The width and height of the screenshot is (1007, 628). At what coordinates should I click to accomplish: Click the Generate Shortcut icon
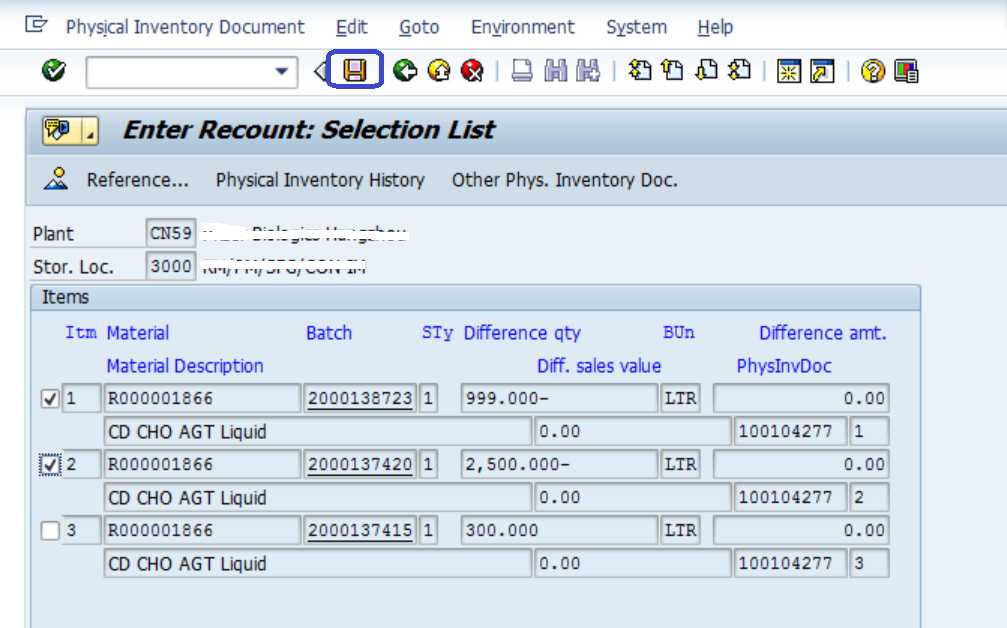click(822, 71)
